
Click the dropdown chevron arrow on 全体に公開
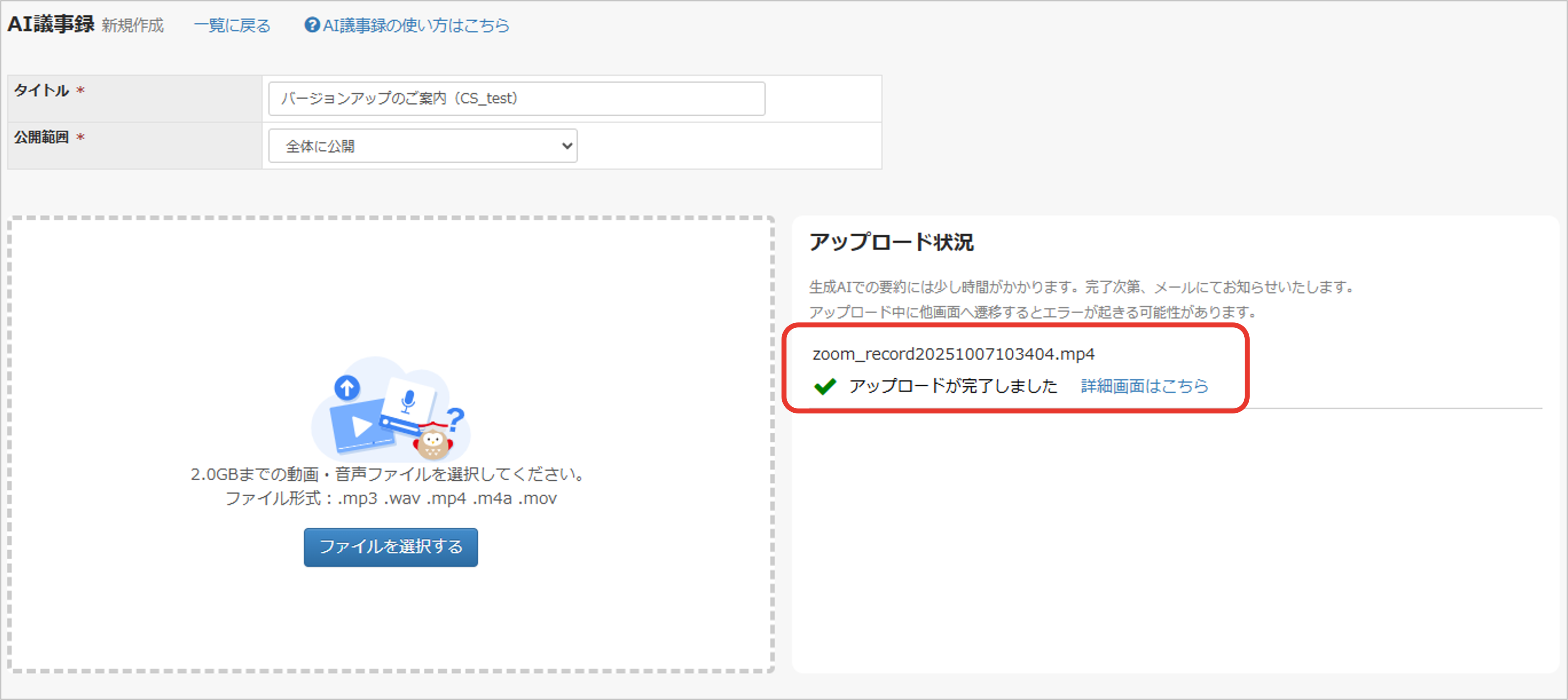point(567,146)
